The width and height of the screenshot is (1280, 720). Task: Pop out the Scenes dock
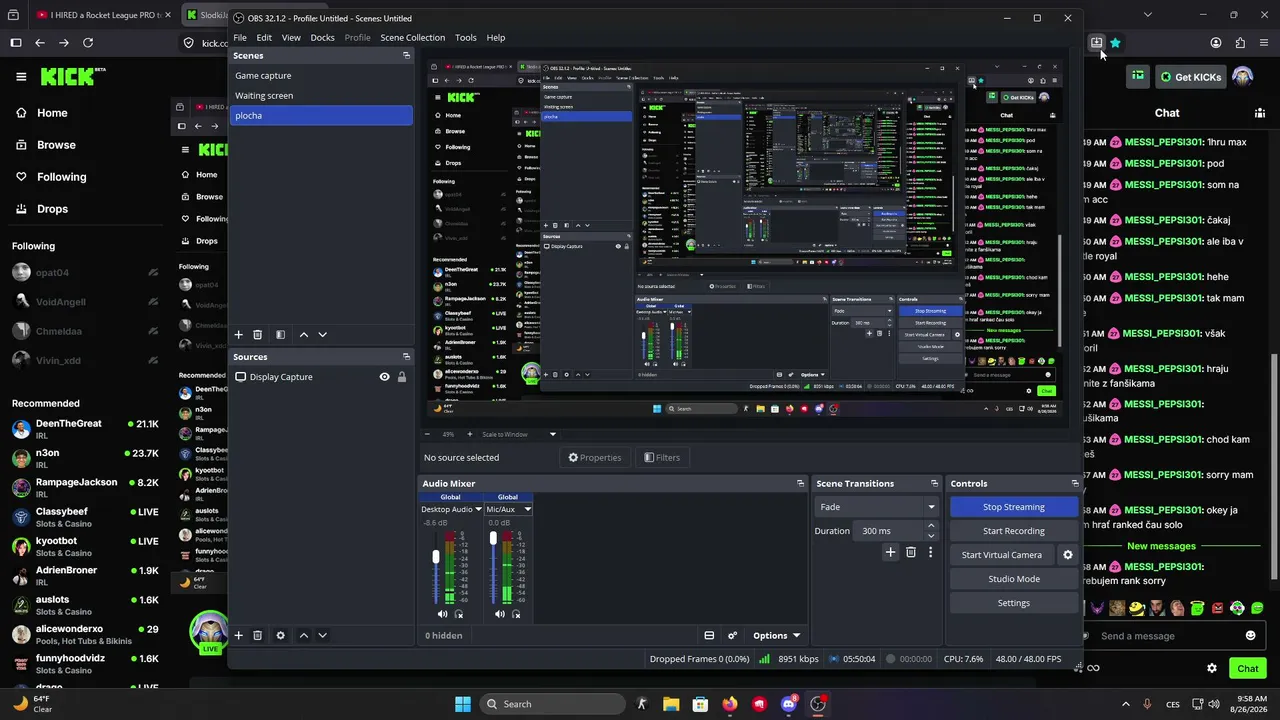pos(406,55)
